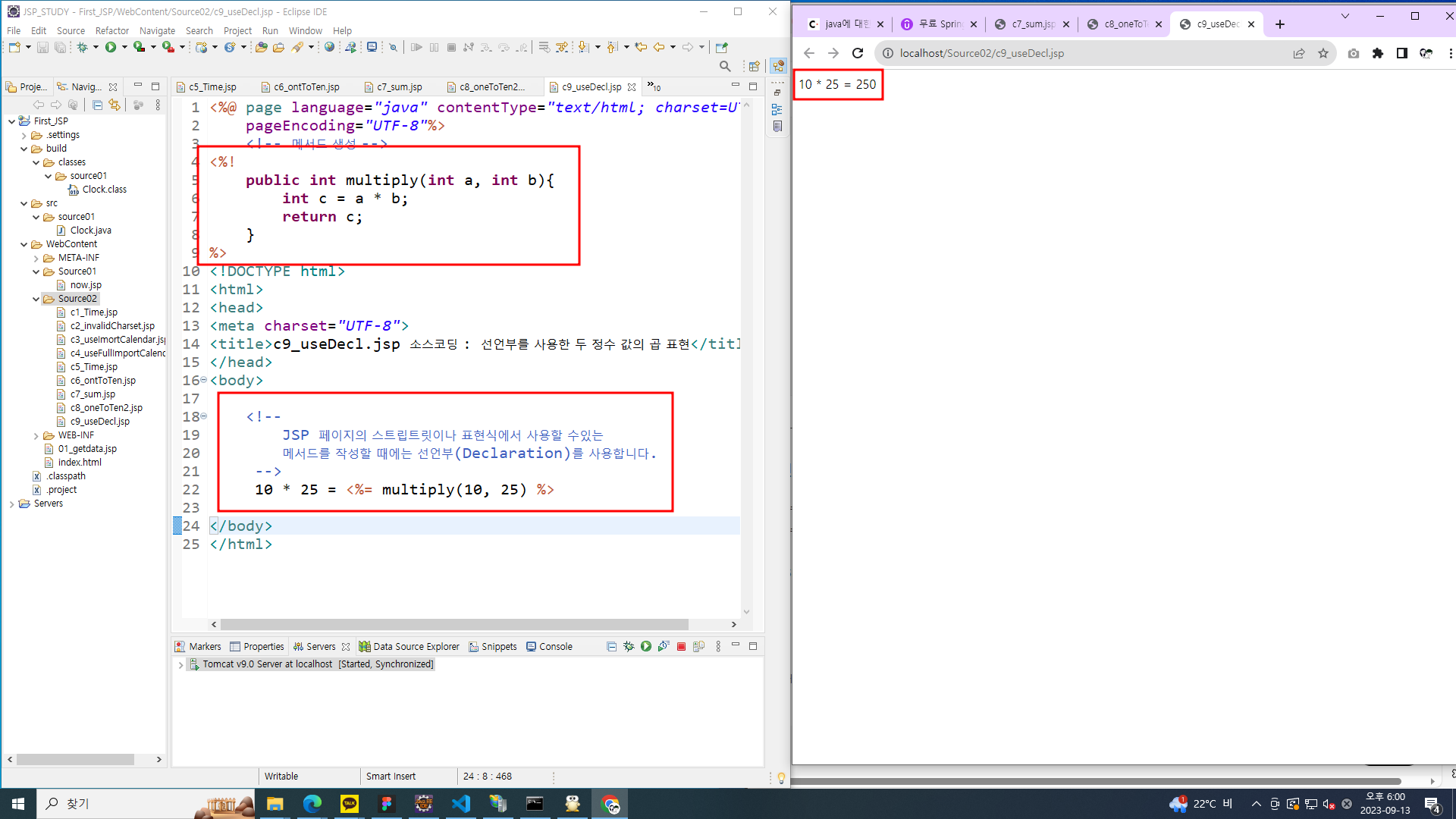Toggle Show Whitespace Characters toolbar button
This screenshot has height=819, width=1456.
click(562, 47)
